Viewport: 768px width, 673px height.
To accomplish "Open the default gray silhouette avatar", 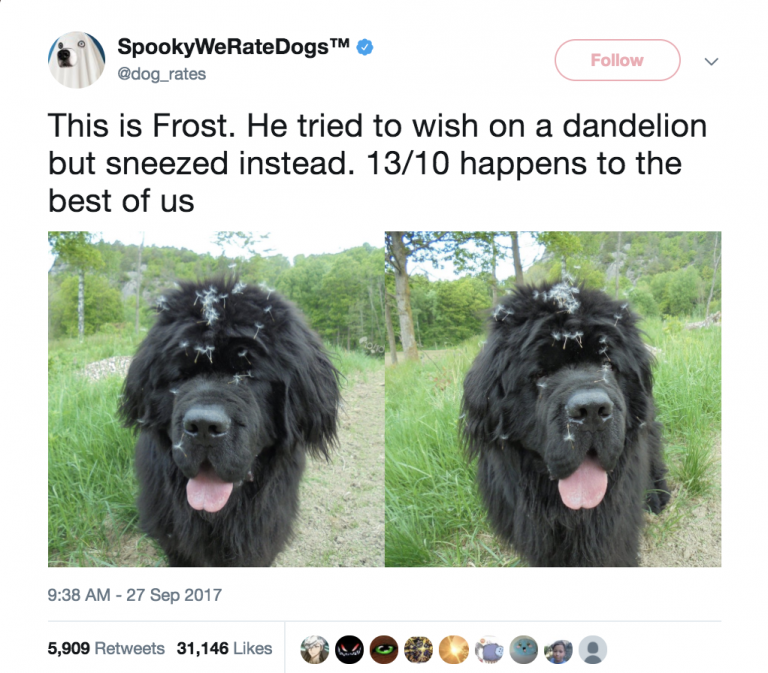I will [593, 649].
